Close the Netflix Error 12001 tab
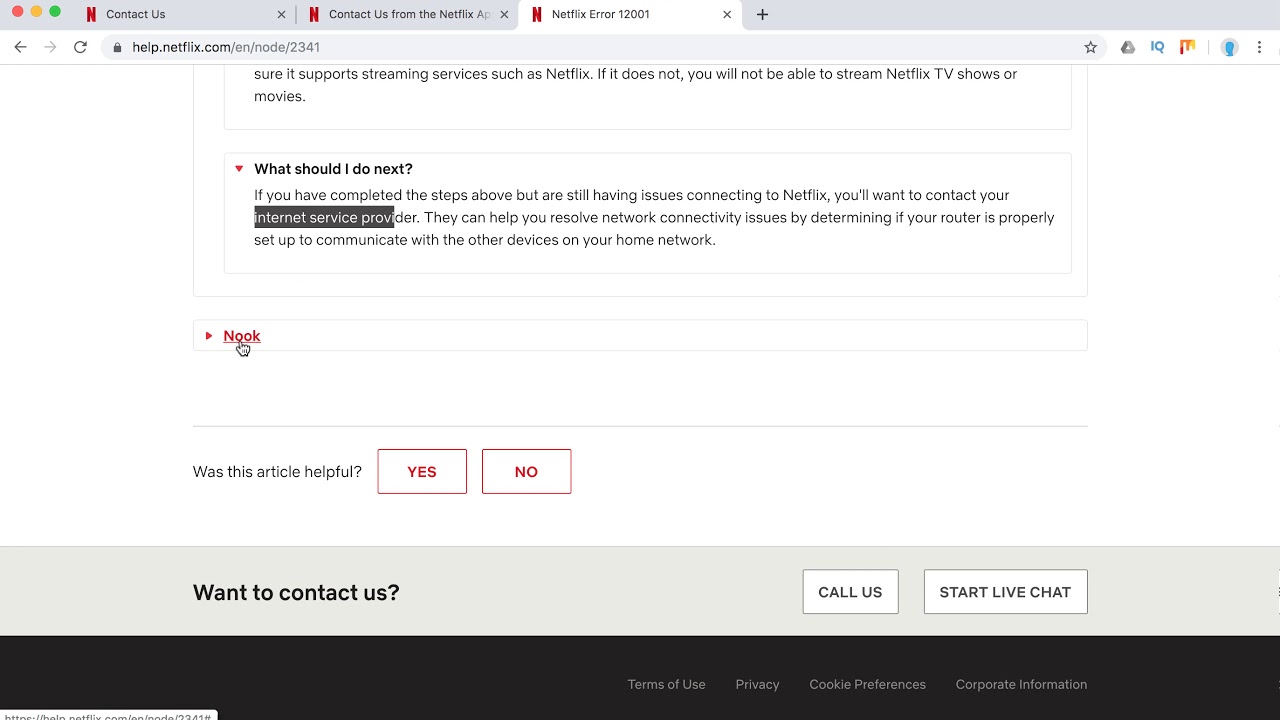This screenshot has height=720, width=1280. pos(727,14)
